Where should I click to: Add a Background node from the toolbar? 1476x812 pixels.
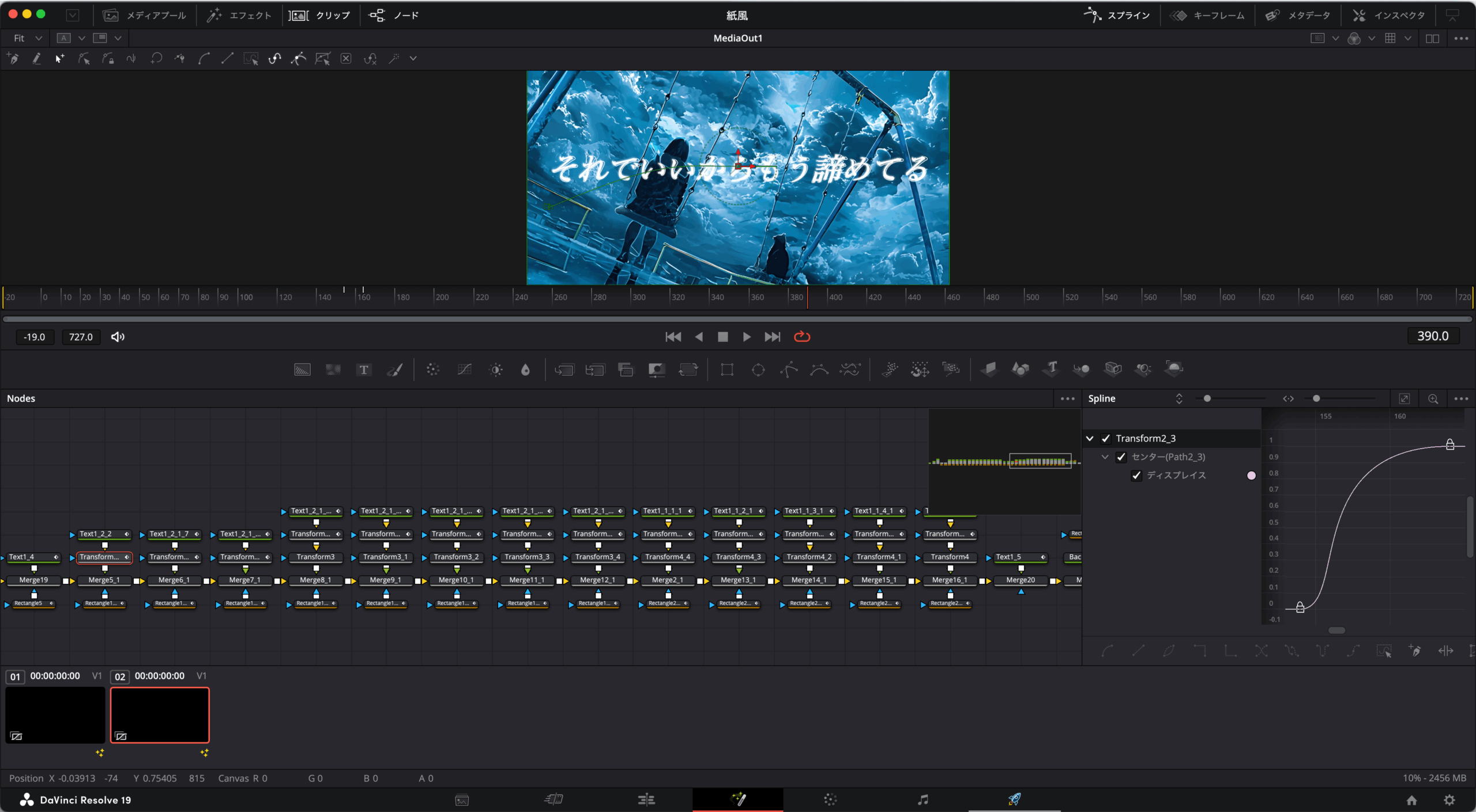pyautogui.click(x=302, y=369)
